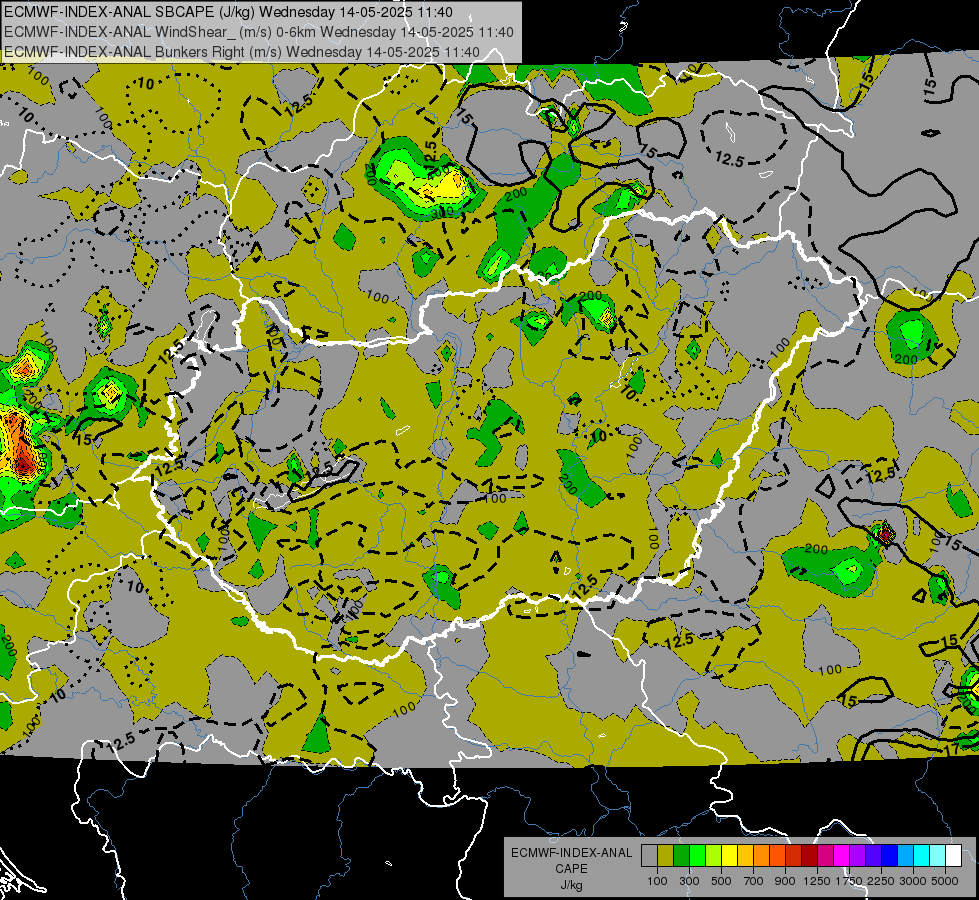Click the legend scale value 1250
The image size is (979, 900).
(x=817, y=881)
